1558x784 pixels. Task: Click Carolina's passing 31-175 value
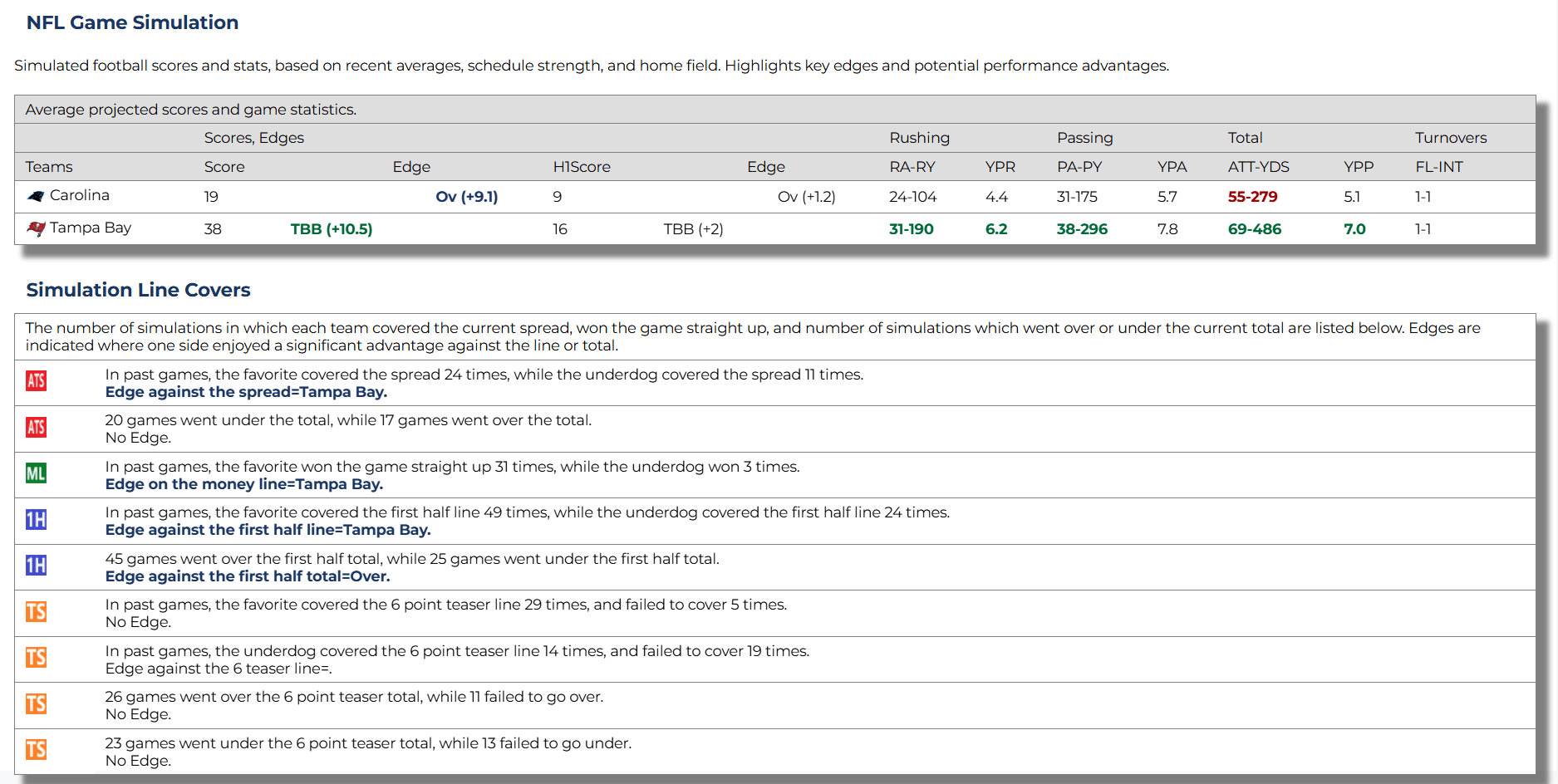(x=1077, y=197)
